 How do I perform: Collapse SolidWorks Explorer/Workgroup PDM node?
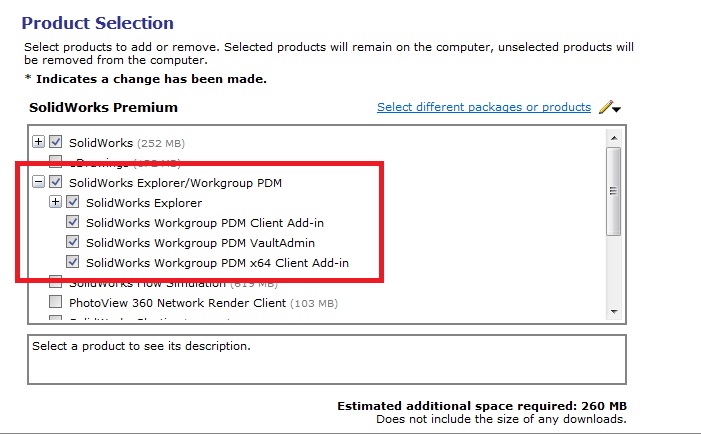pos(39,182)
